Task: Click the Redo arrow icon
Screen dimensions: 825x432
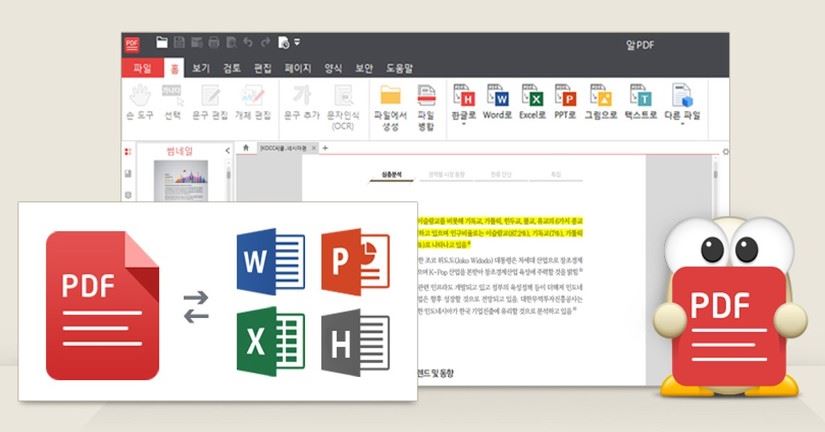Action: 265,42
